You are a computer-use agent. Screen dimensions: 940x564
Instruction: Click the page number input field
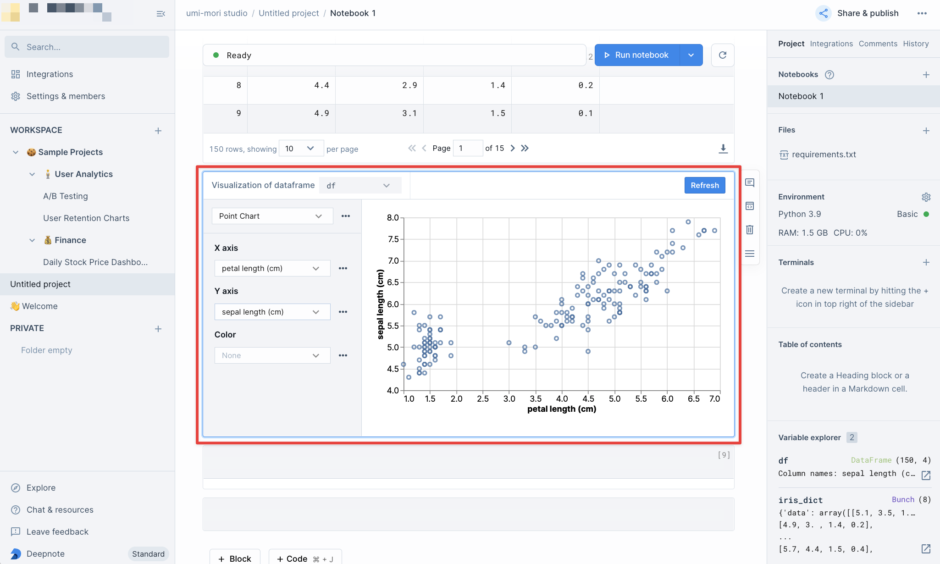[468, 148]
